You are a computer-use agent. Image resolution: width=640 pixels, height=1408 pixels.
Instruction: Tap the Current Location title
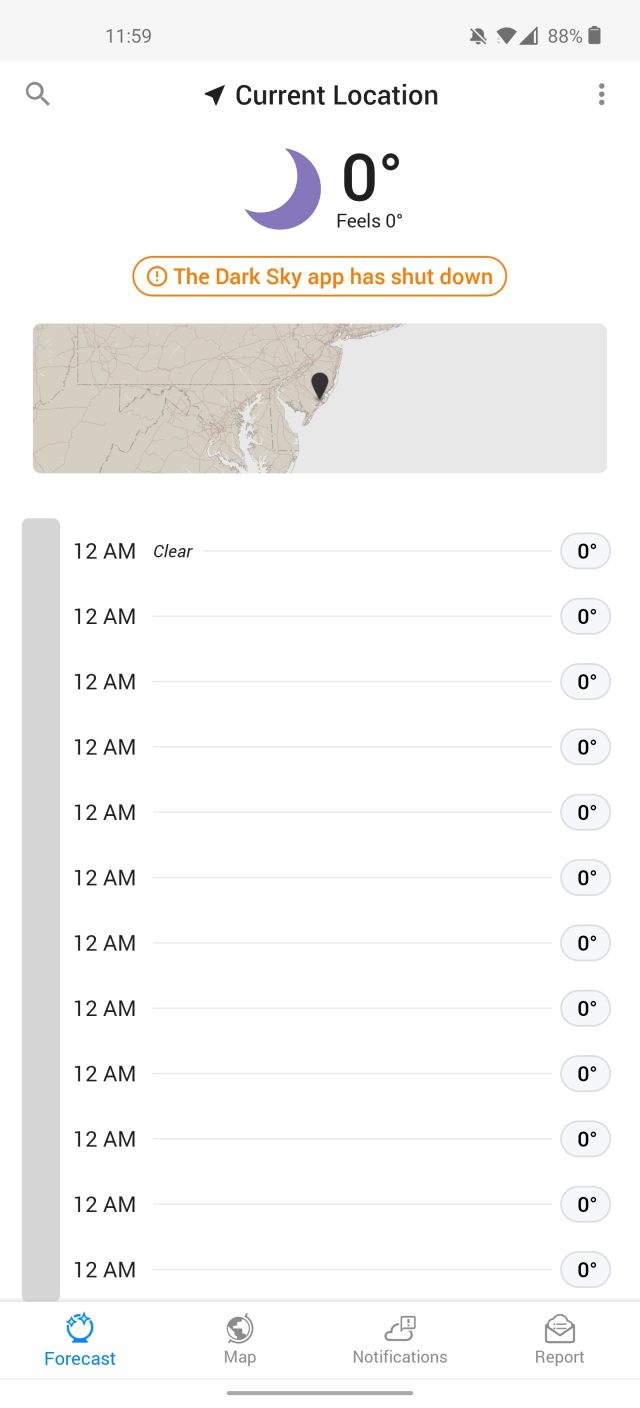(336, 94)
